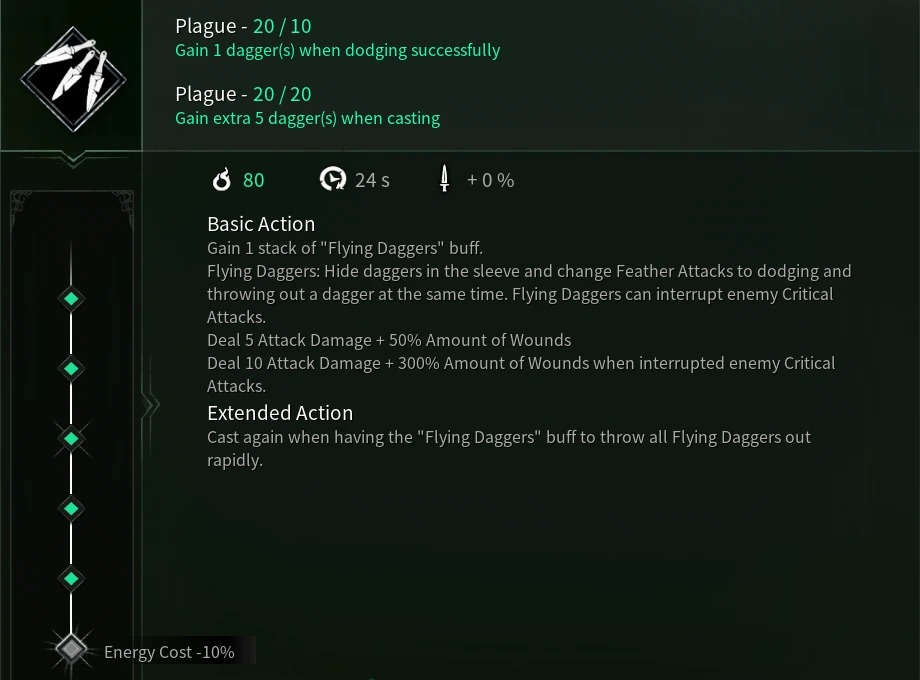
Task: Select the Plague - 20/10 upgrade entry
Action: (243, 25)
